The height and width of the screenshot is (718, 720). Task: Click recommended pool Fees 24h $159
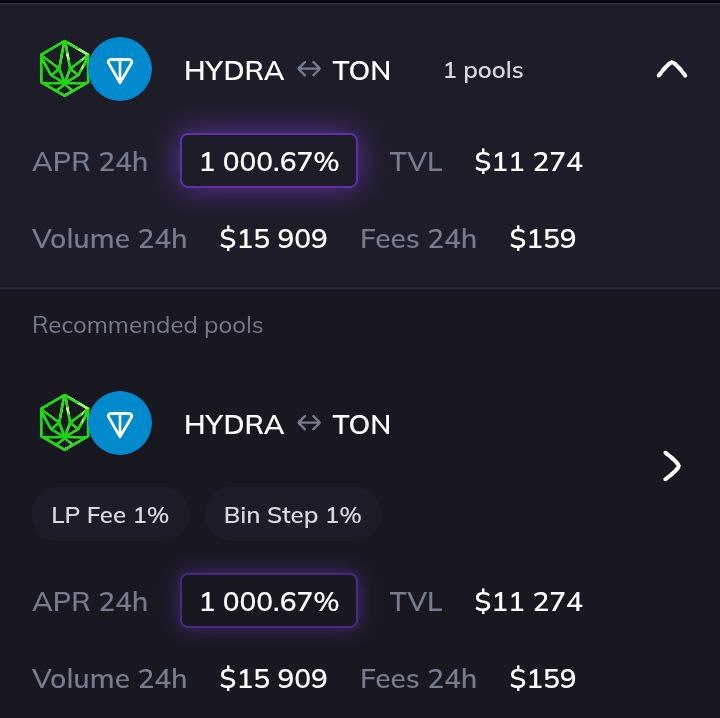(x=542, y=679)
